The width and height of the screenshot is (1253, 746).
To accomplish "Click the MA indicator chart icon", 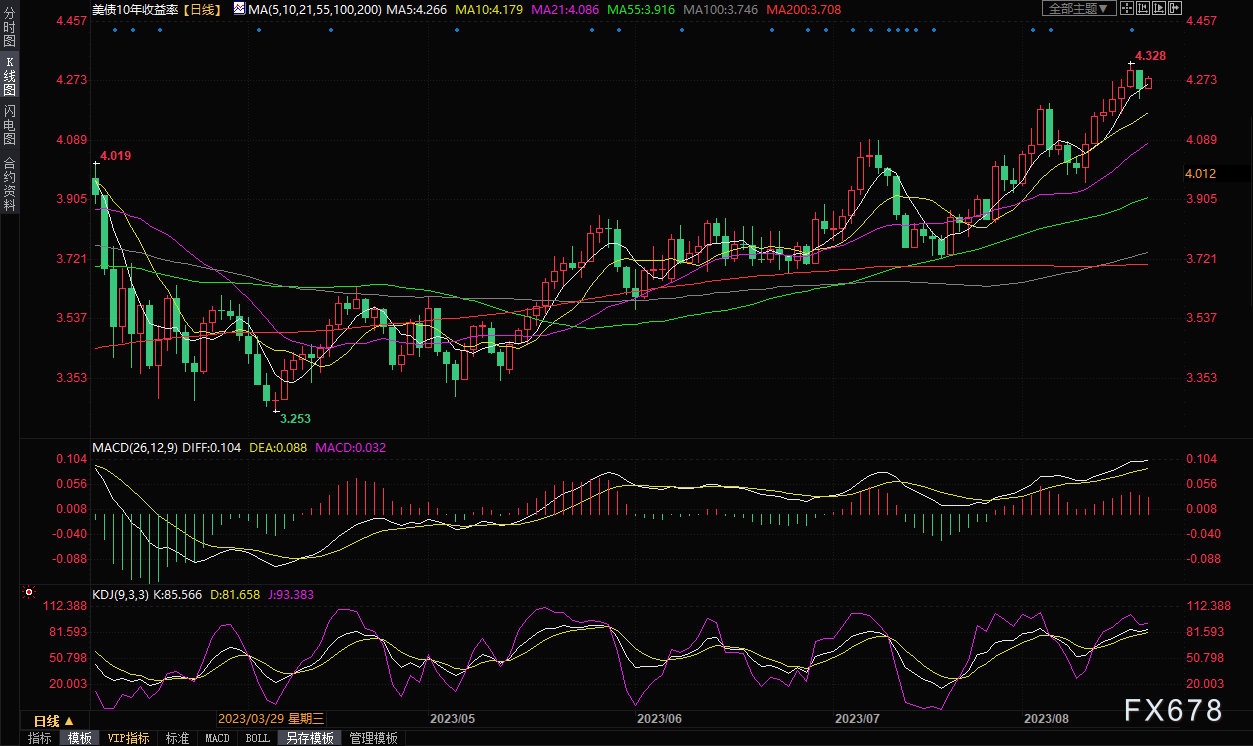I will click(238, 9).
